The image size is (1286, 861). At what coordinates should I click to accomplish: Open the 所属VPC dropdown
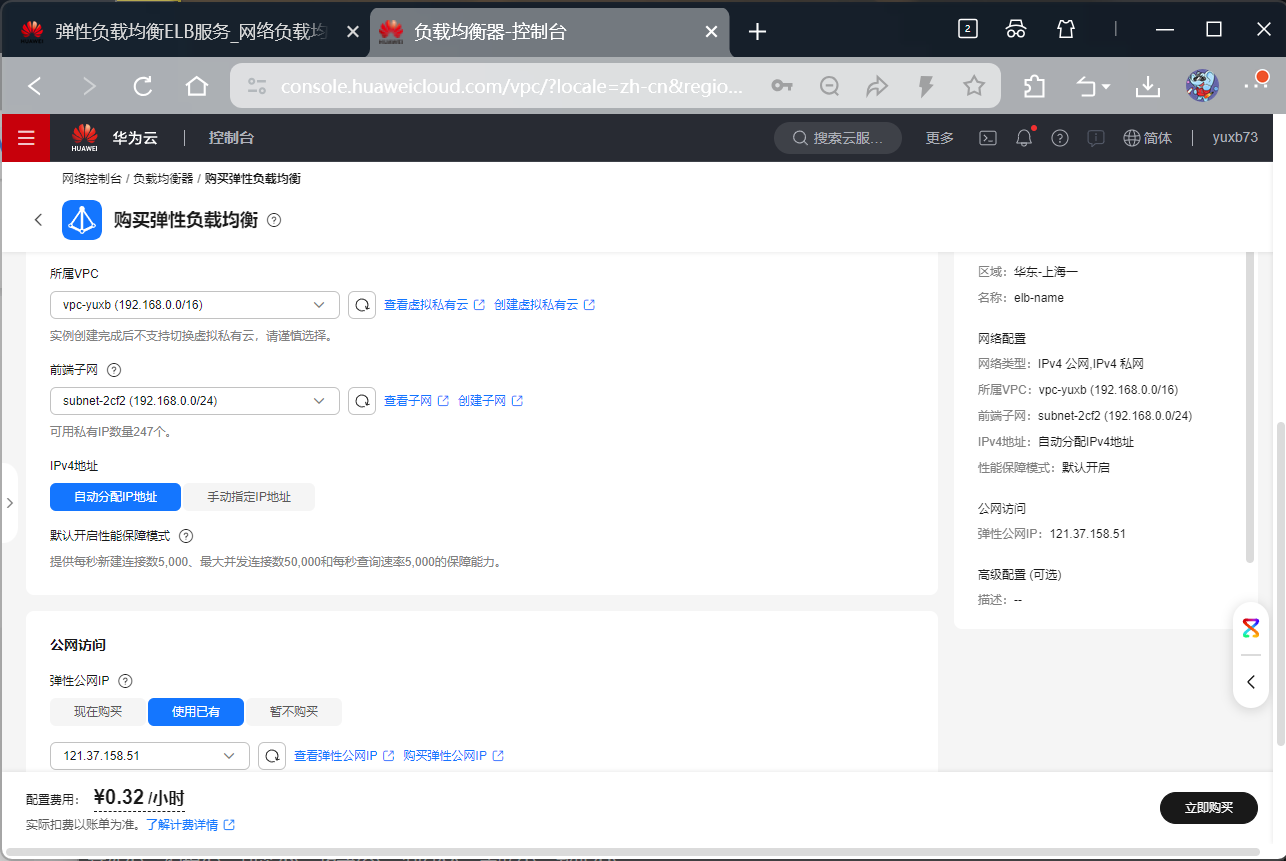pos(195,305)
